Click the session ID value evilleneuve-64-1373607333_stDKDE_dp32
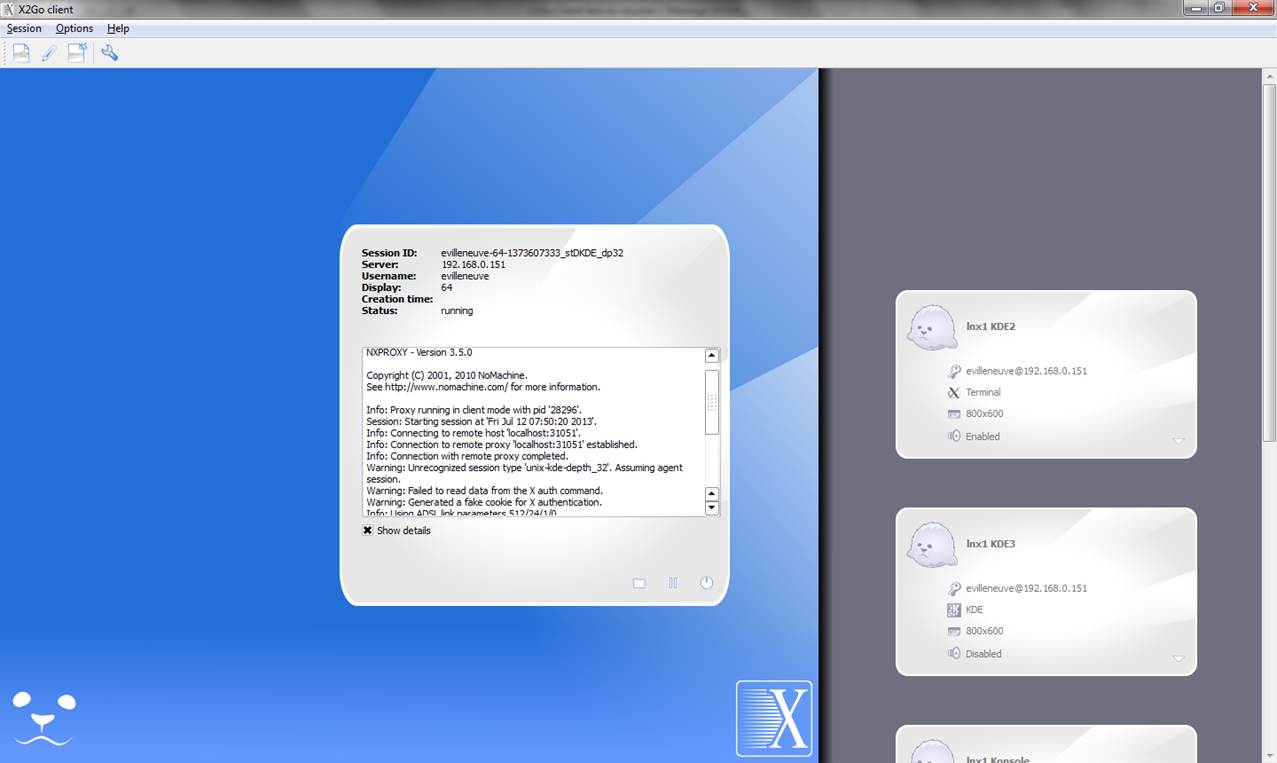 tap(532, 253)
